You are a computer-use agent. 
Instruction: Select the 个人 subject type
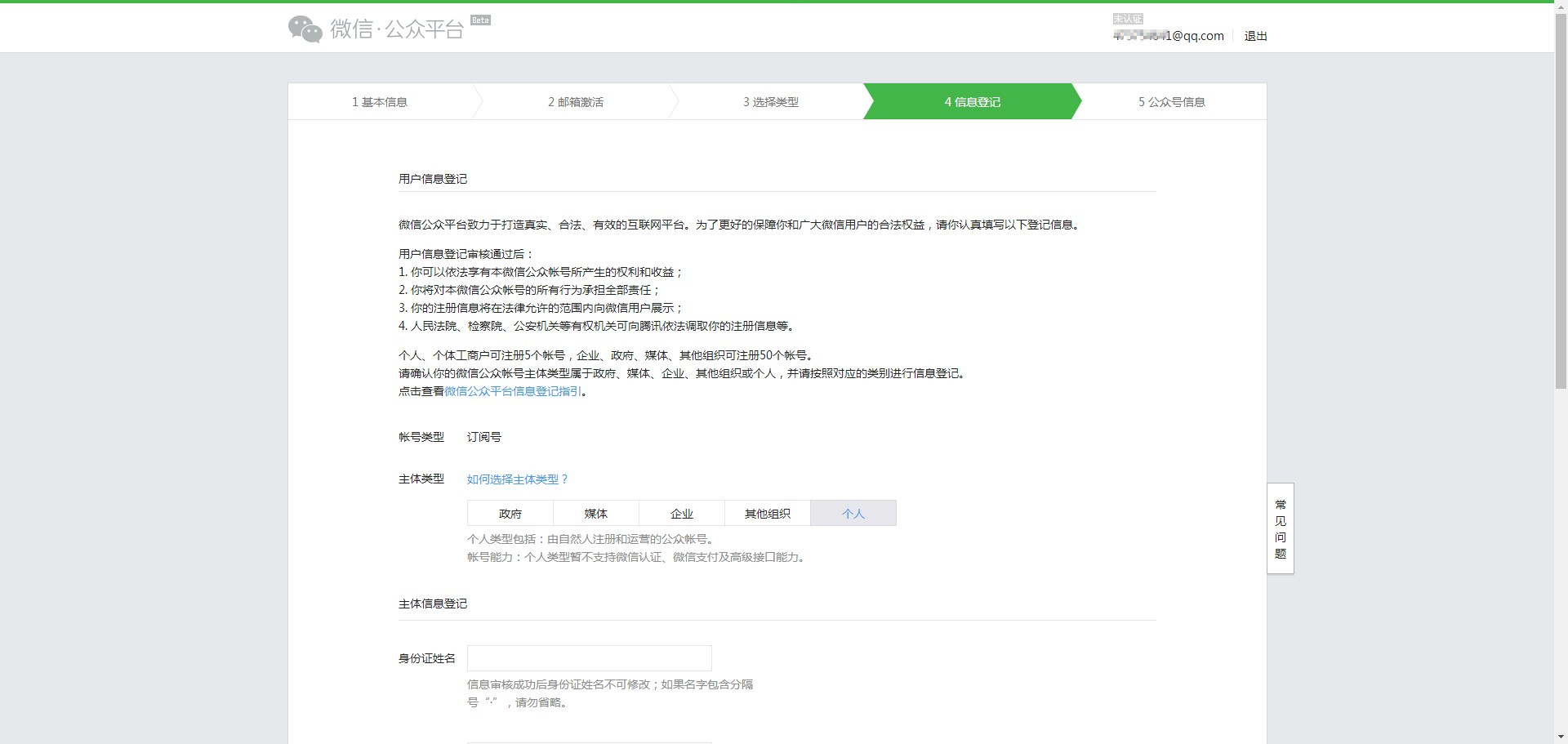tap(853, 513)
